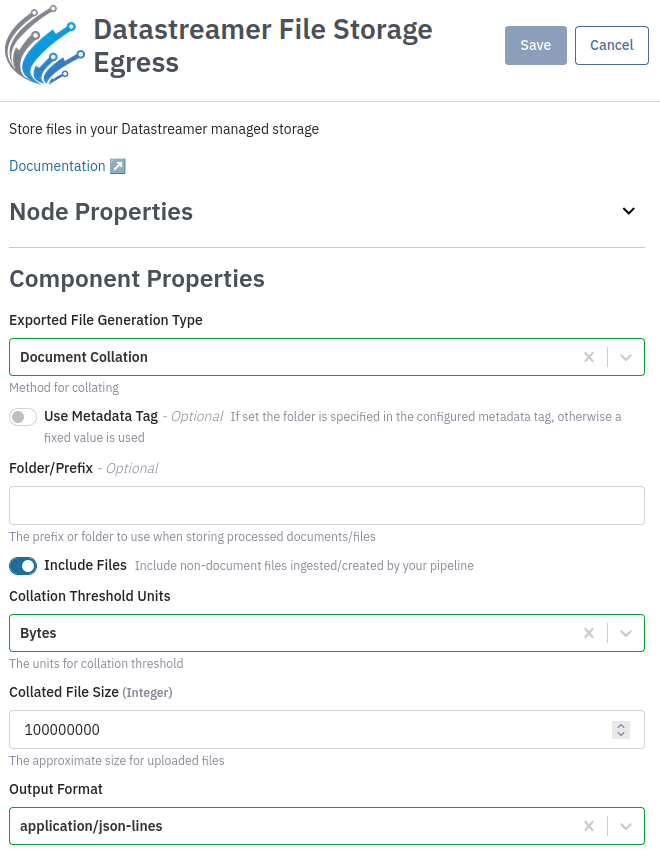
Task: Disable the Include Files switch
Action: [23, 566]
